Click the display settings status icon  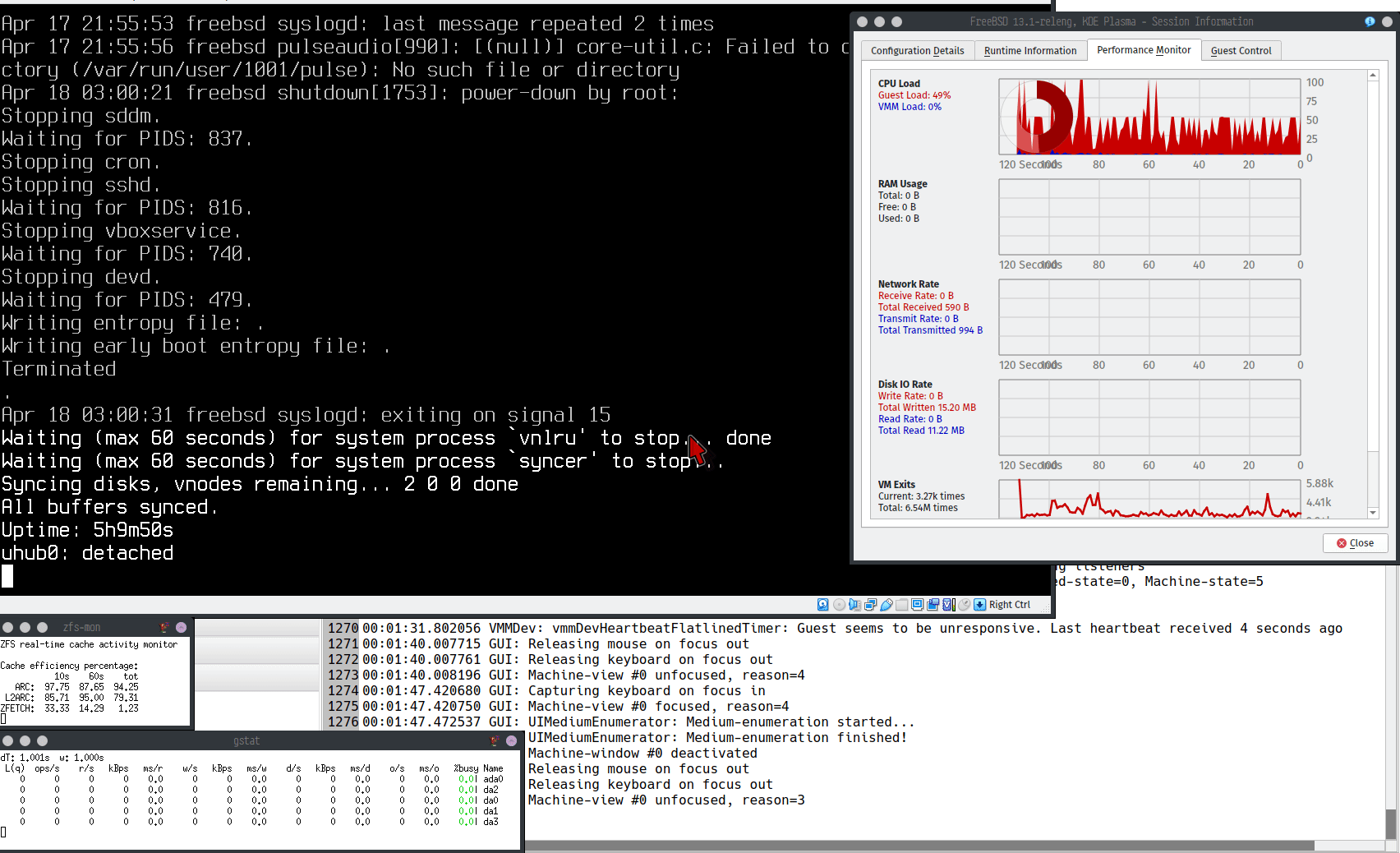[917, 605]
